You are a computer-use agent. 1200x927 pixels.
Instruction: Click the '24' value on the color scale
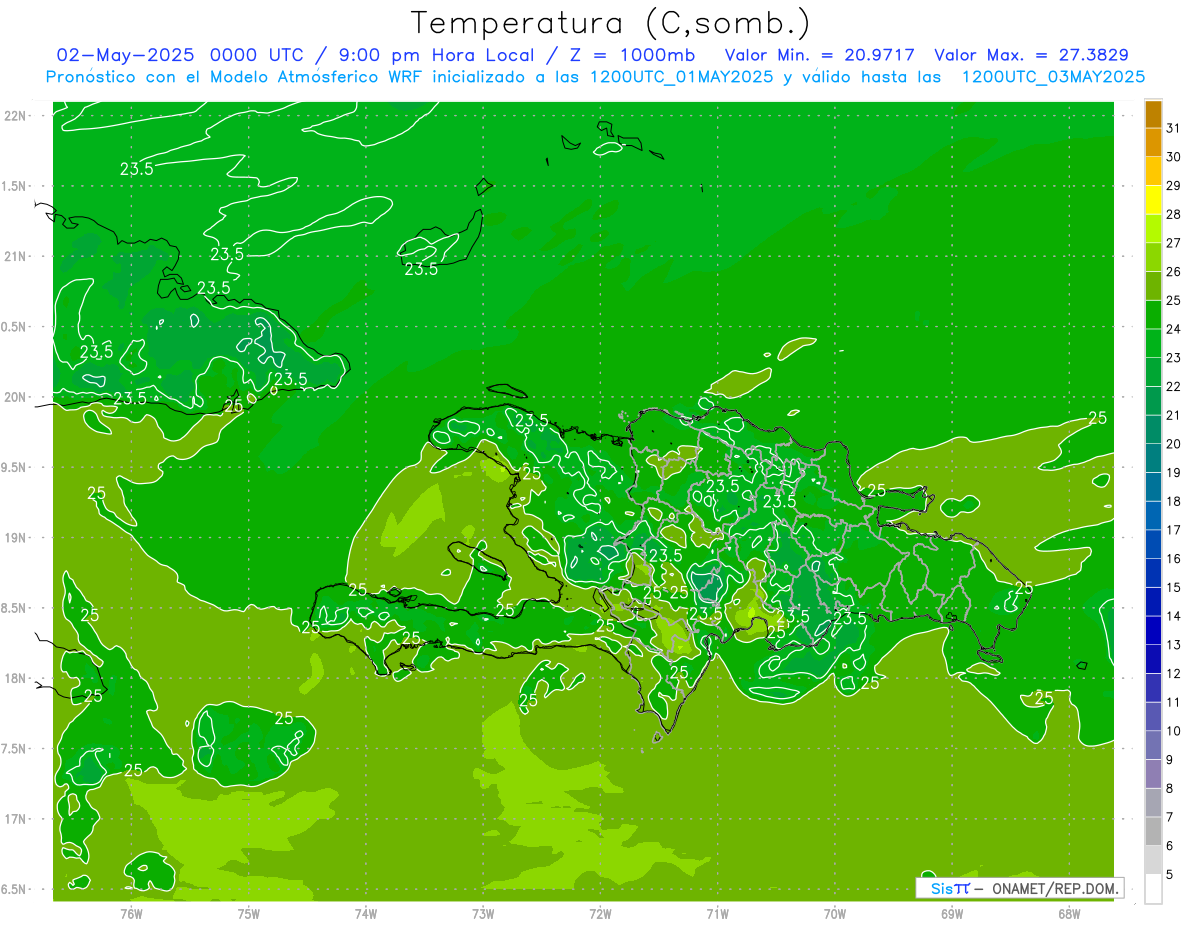coord(1174,329)
